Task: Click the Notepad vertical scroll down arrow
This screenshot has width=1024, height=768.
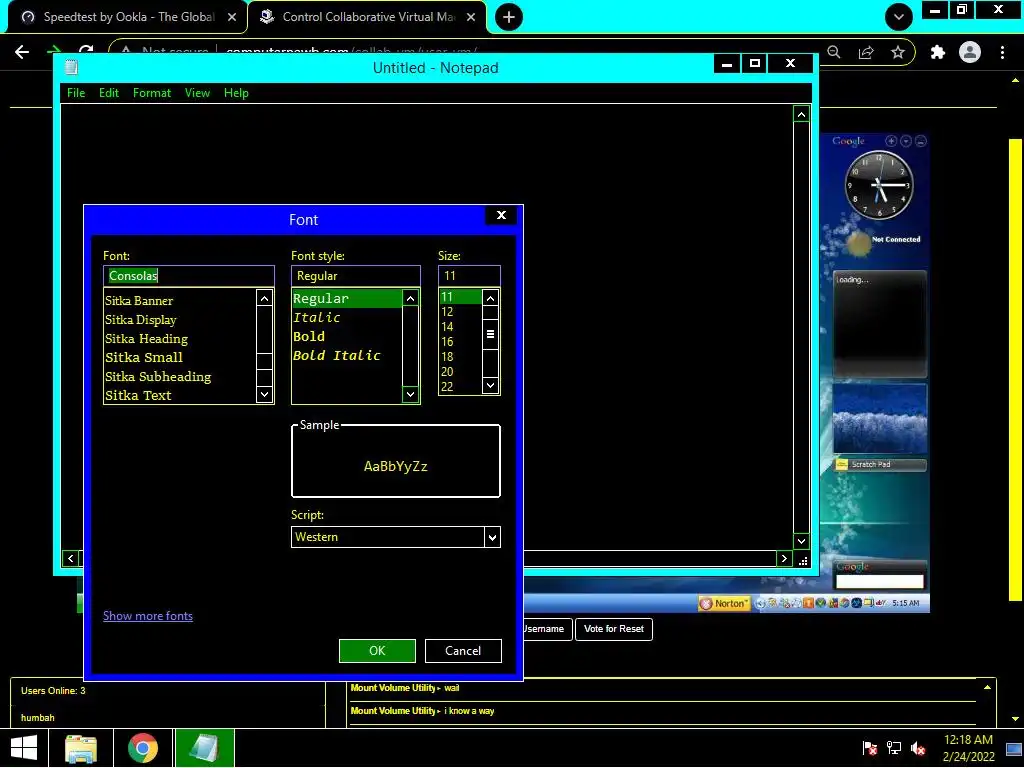Action: coord(801,541)
